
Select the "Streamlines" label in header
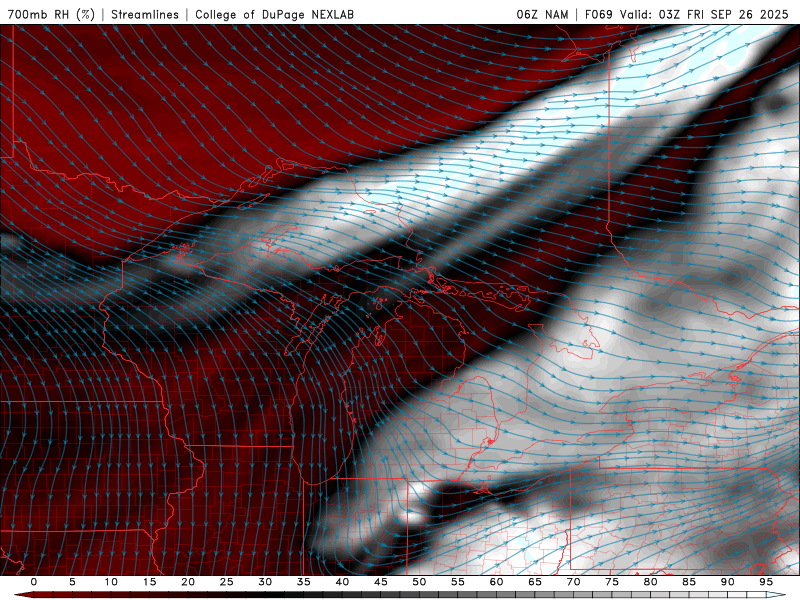(x=145, y=14)
